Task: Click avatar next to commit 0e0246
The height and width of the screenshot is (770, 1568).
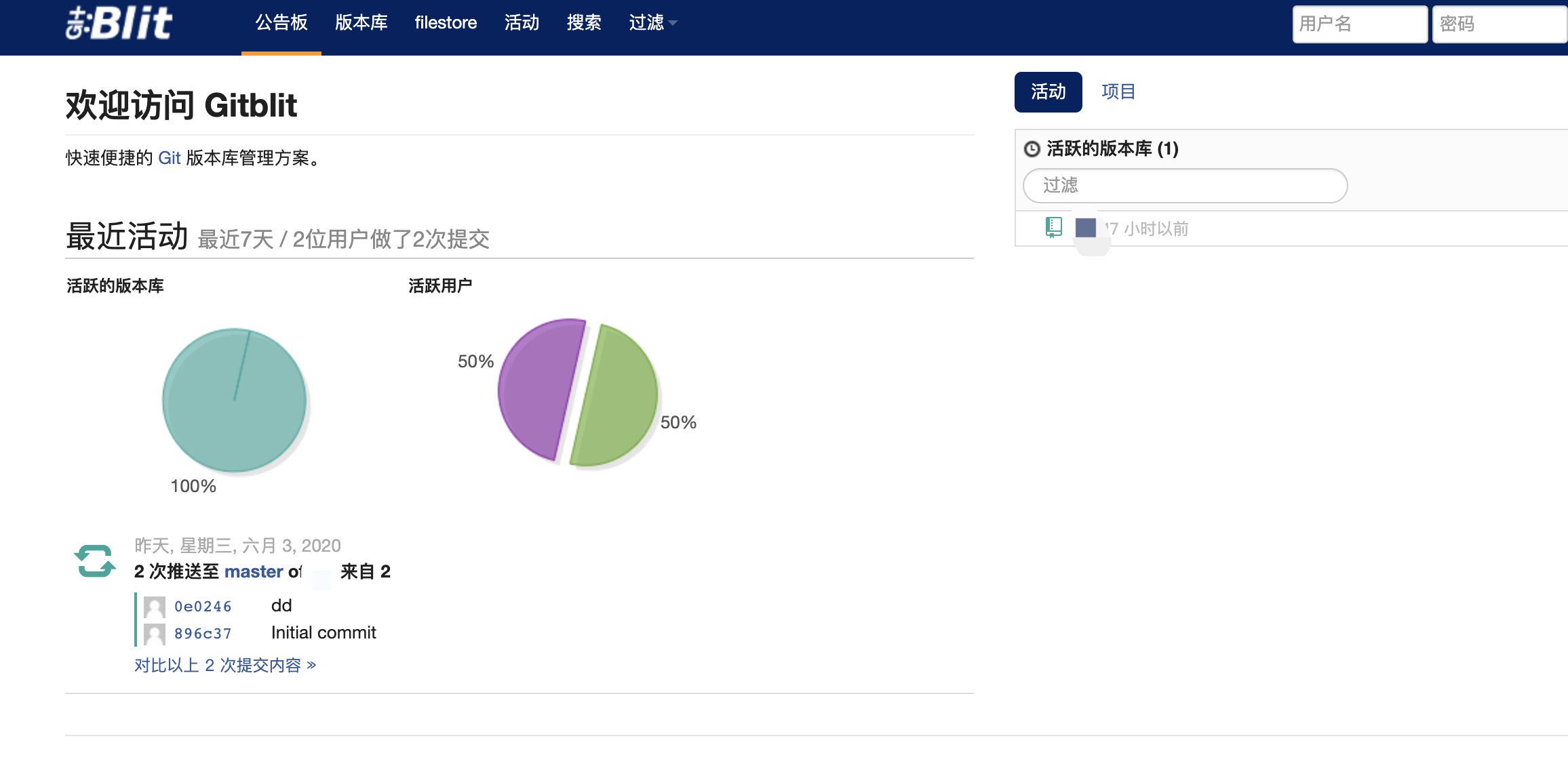Action: [x=154, y=607]
